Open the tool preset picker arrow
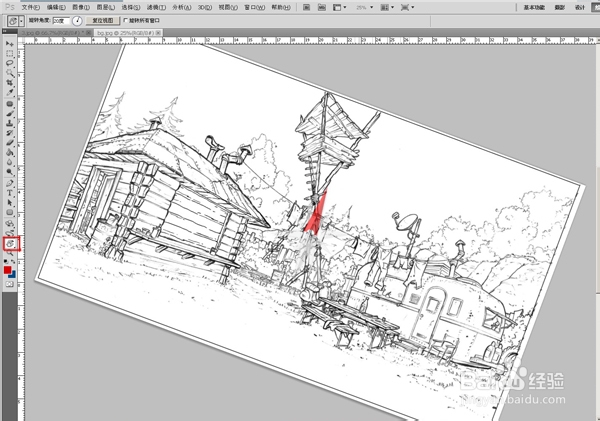This screenshot has height=421, width=600. point(21,21)
